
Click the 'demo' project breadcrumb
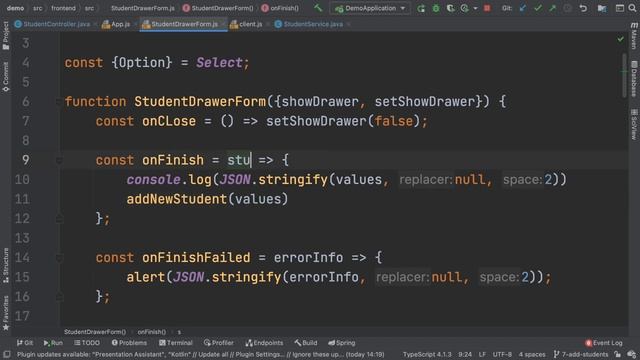click(15, 8)
